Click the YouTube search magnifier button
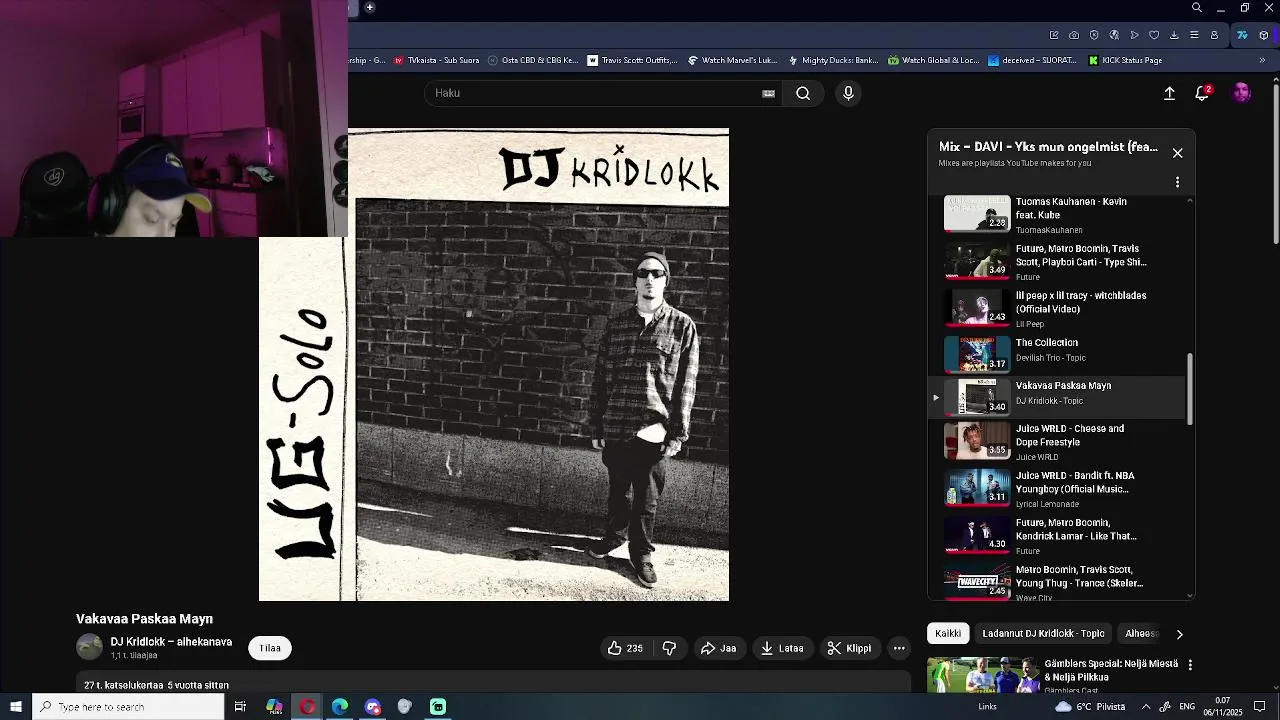 tap(803, 93)
